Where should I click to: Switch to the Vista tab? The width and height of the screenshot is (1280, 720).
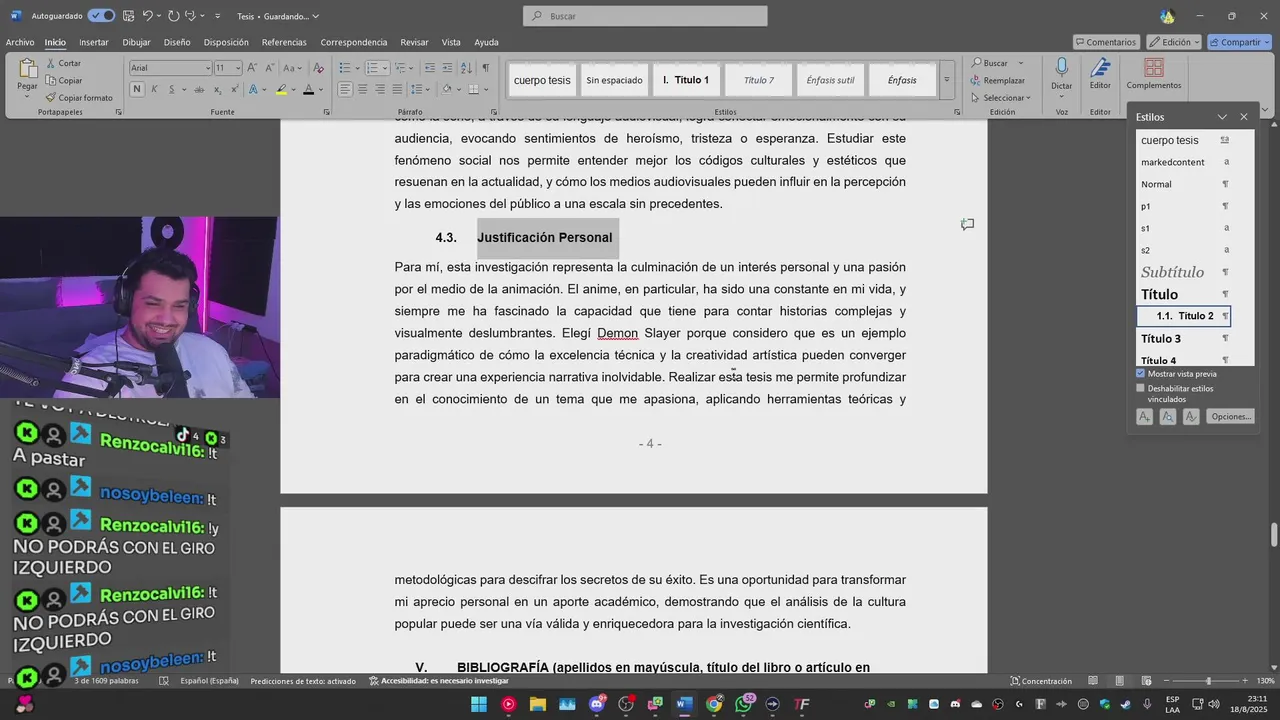pos(451,42)
